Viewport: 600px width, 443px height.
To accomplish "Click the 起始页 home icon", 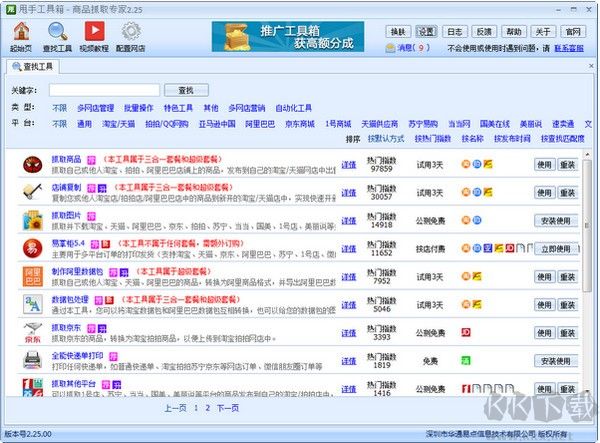I will 20,34.
